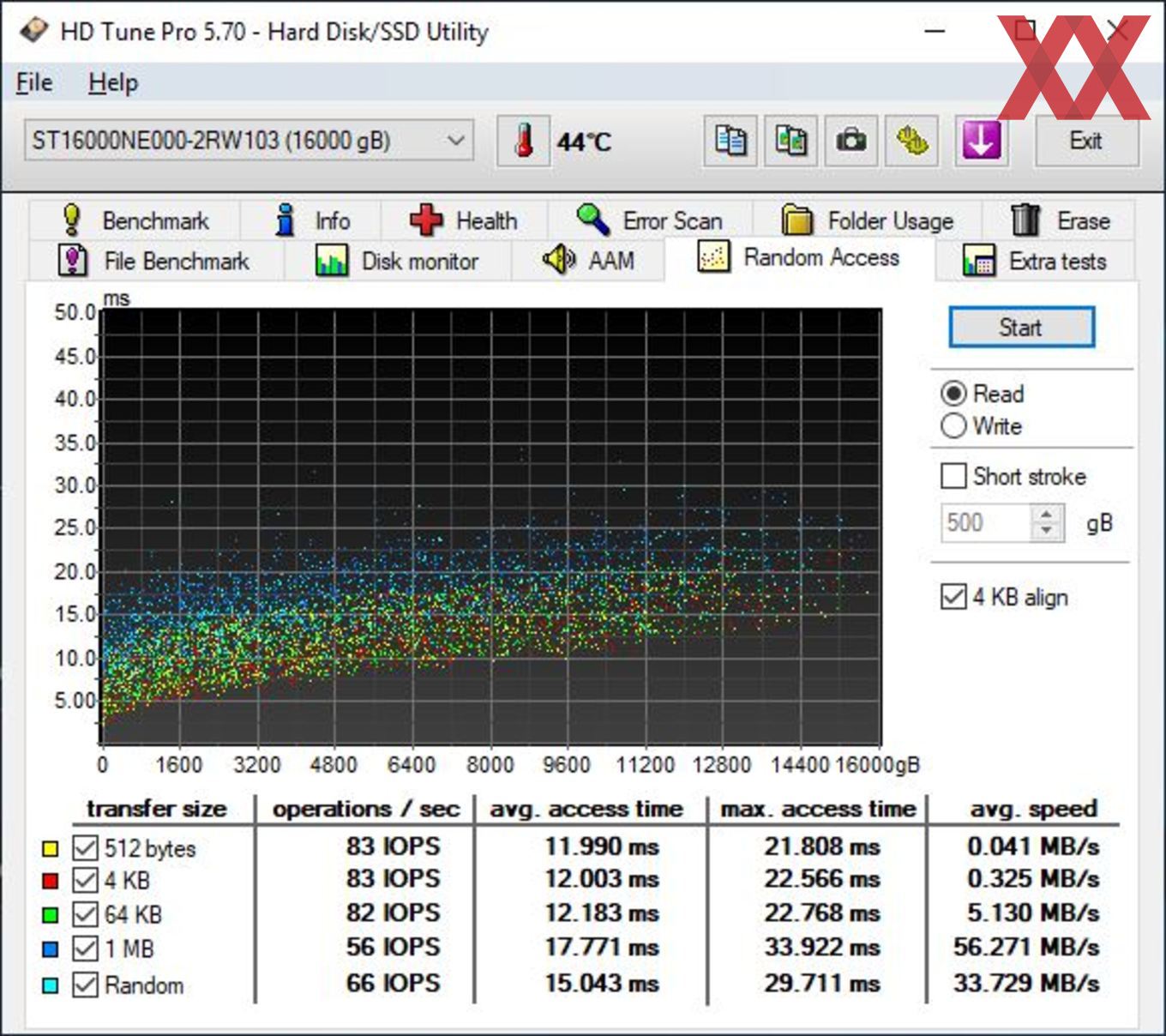Decrease short stroke size with down arrow
Image resolution: width=1166 pixels, height=1036 pixels.
coord(1046,532)
